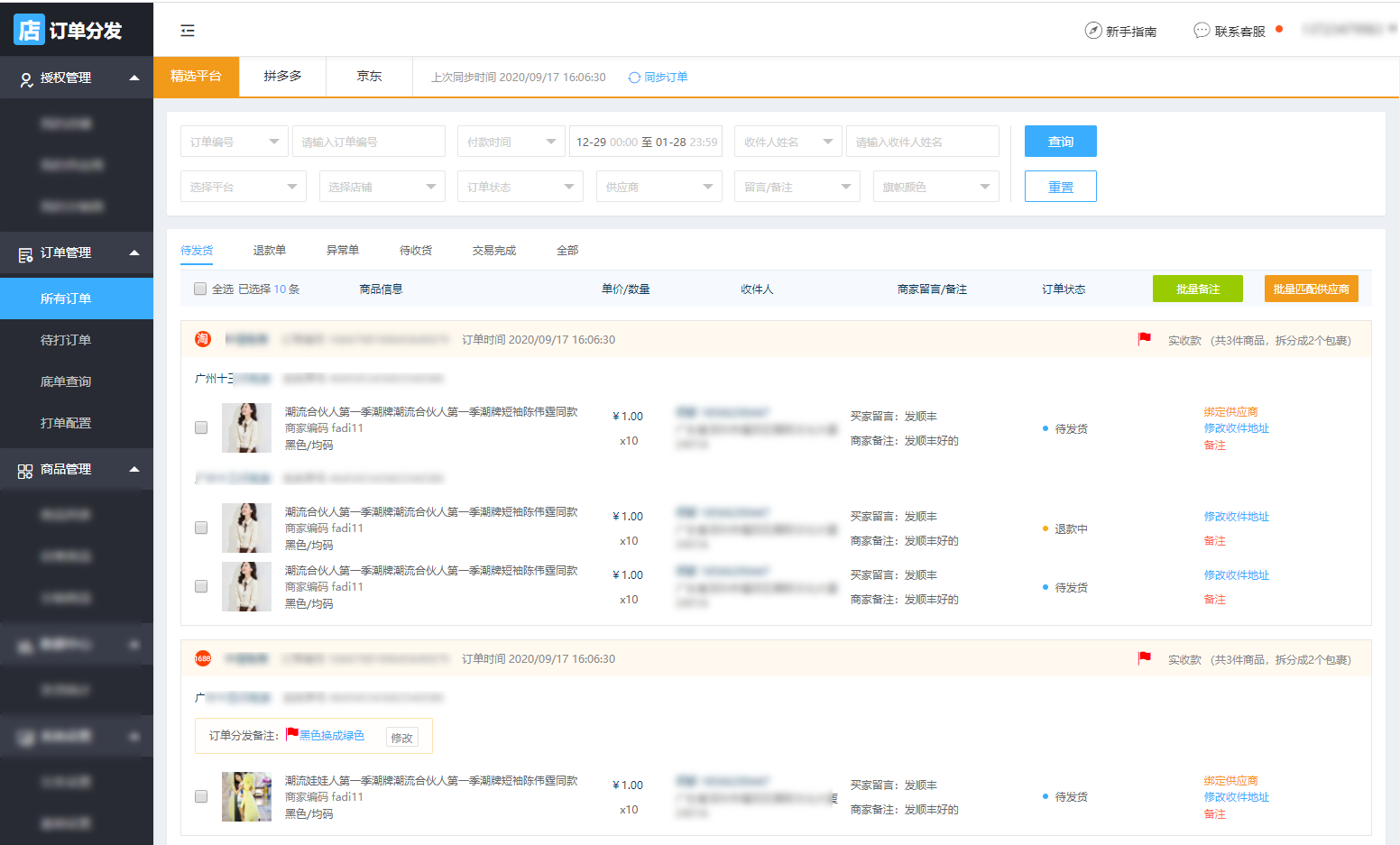Open the 供应商 dropdown
Image resolution: width=1400 pixels, height=845 pixels.
659,187
